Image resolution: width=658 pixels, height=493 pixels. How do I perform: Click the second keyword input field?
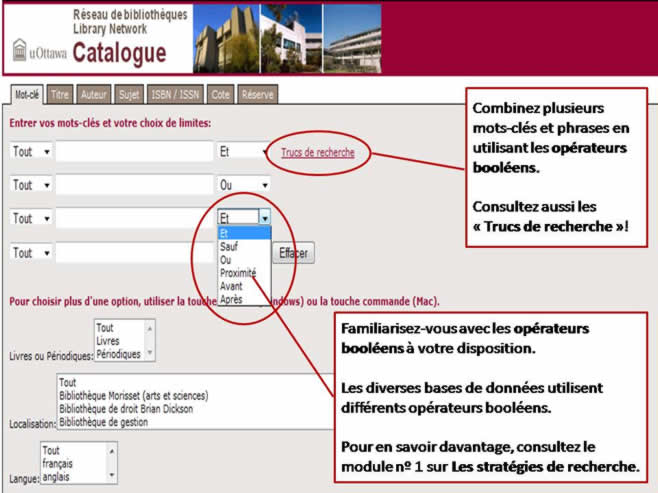pyautogui.click(x=134, y=185)
